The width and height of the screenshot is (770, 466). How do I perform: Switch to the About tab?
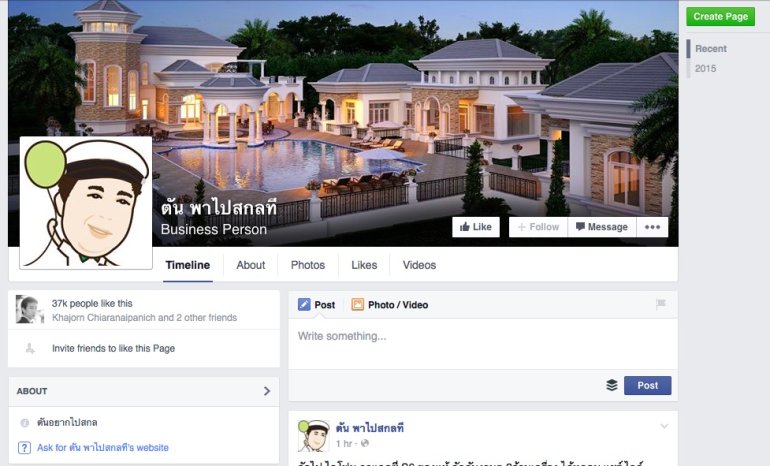250,265
